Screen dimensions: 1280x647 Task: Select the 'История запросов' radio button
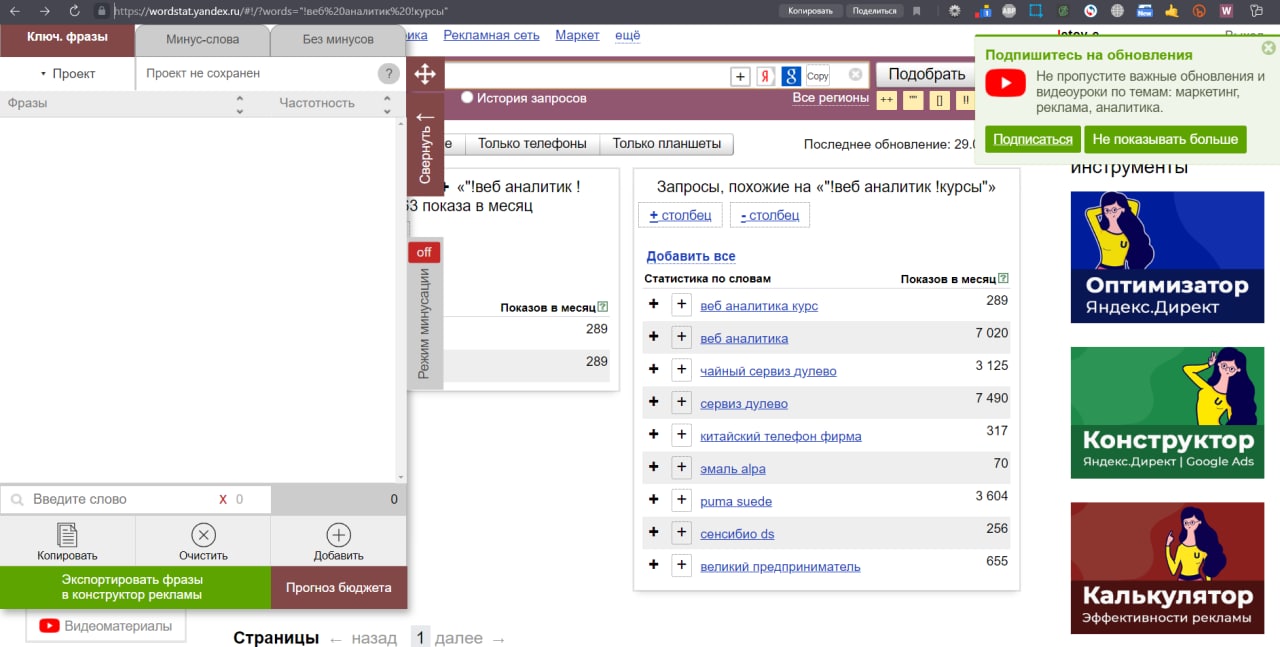467,98
